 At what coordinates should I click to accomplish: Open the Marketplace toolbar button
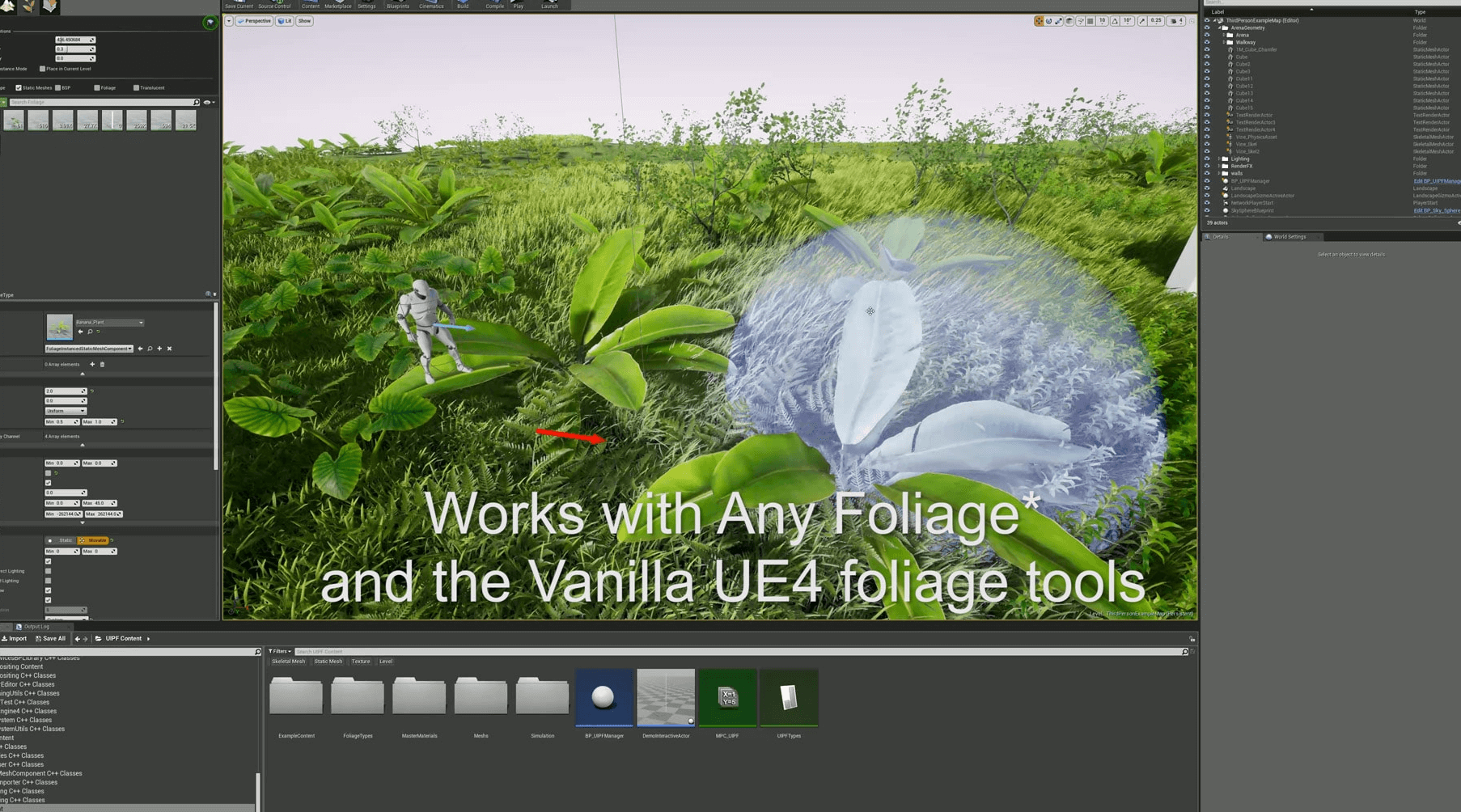click(338, 5)
